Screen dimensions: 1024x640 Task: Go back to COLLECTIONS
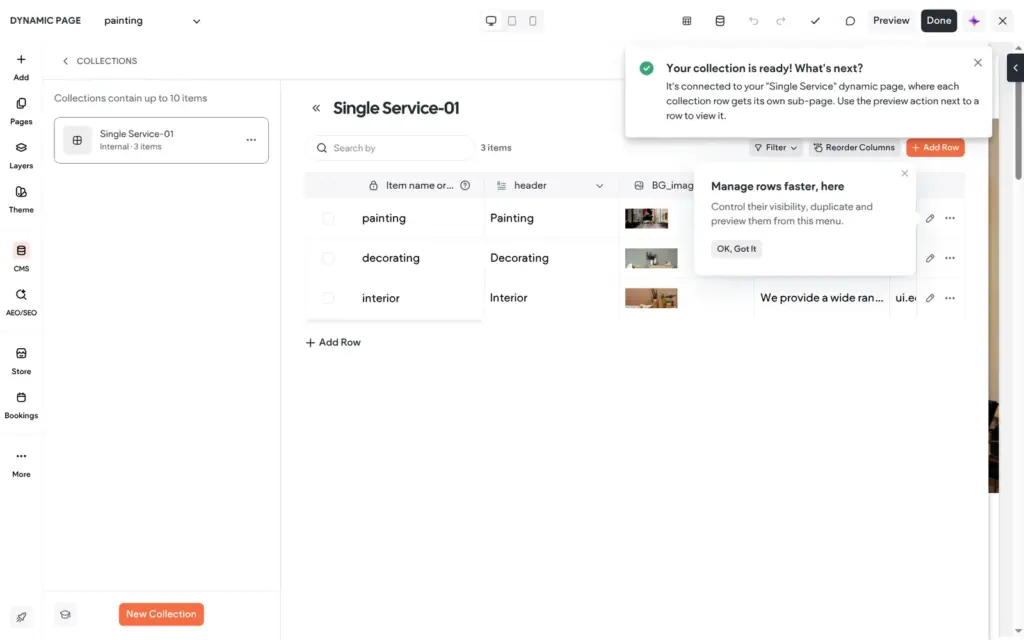click(99, 61)
